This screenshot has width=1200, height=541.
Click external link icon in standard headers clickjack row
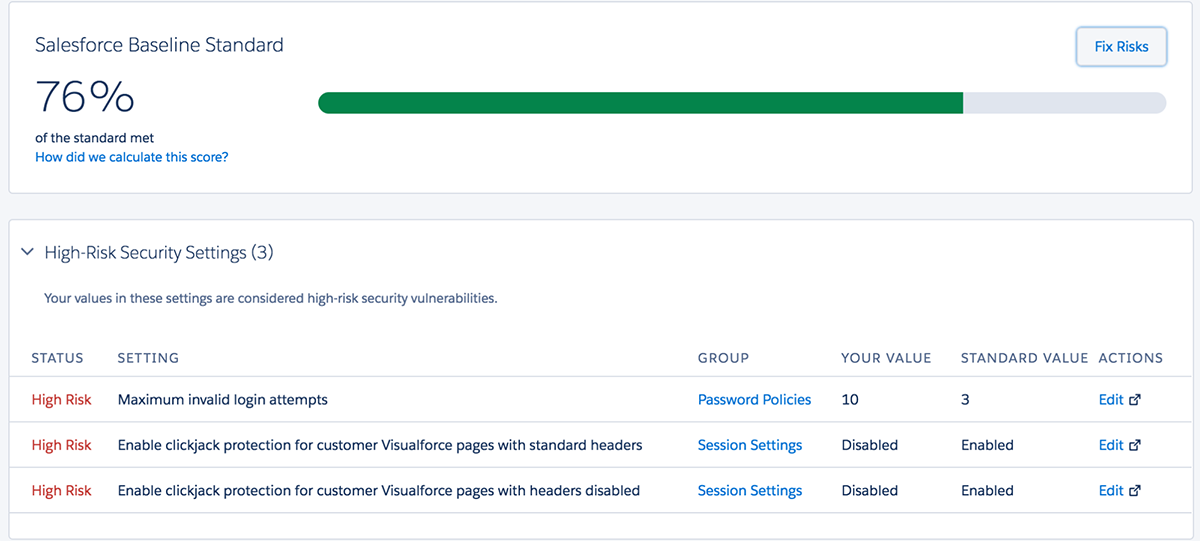pos(1135,446)
